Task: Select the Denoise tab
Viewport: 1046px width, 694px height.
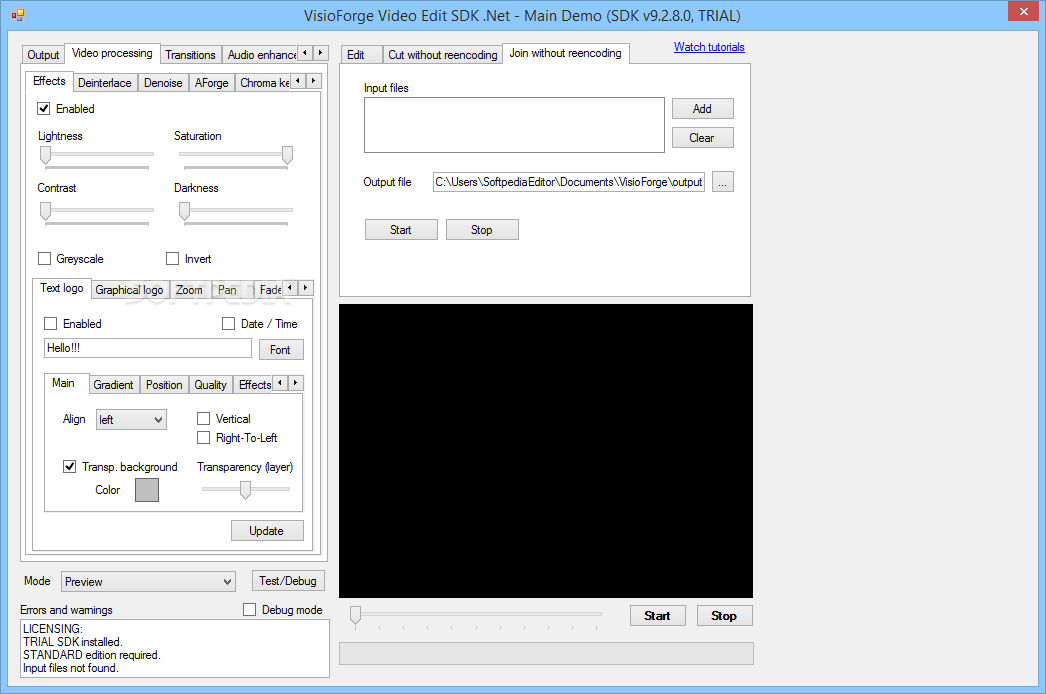Action: (x=163, y=83)
